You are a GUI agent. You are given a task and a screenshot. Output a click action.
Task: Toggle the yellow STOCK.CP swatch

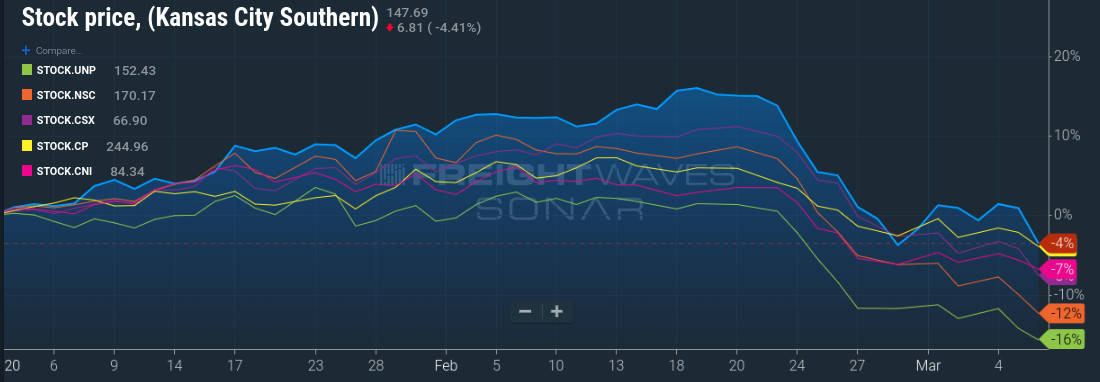[27, 146]
